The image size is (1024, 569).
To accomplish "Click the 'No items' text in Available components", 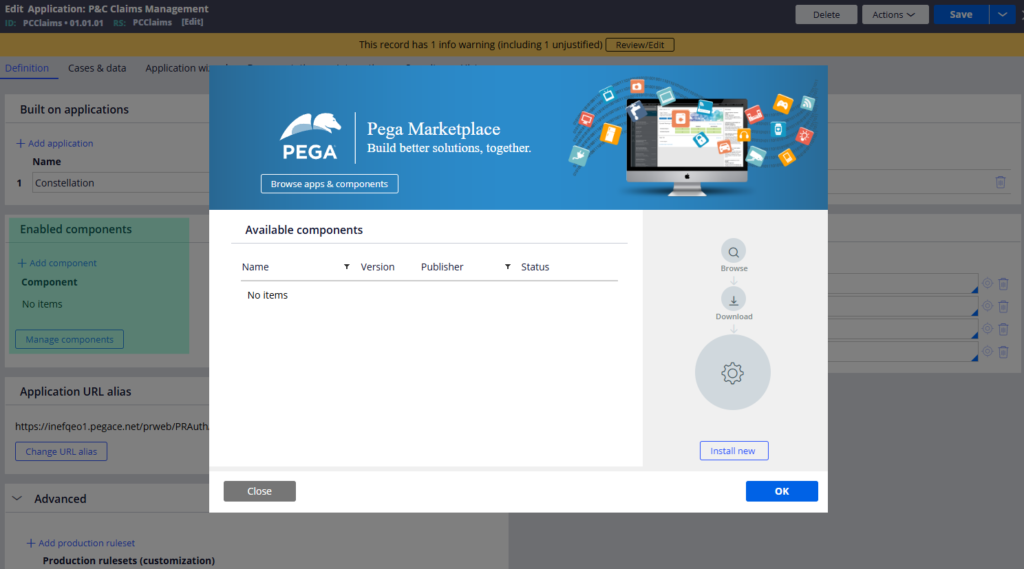I will coord(267,295).
